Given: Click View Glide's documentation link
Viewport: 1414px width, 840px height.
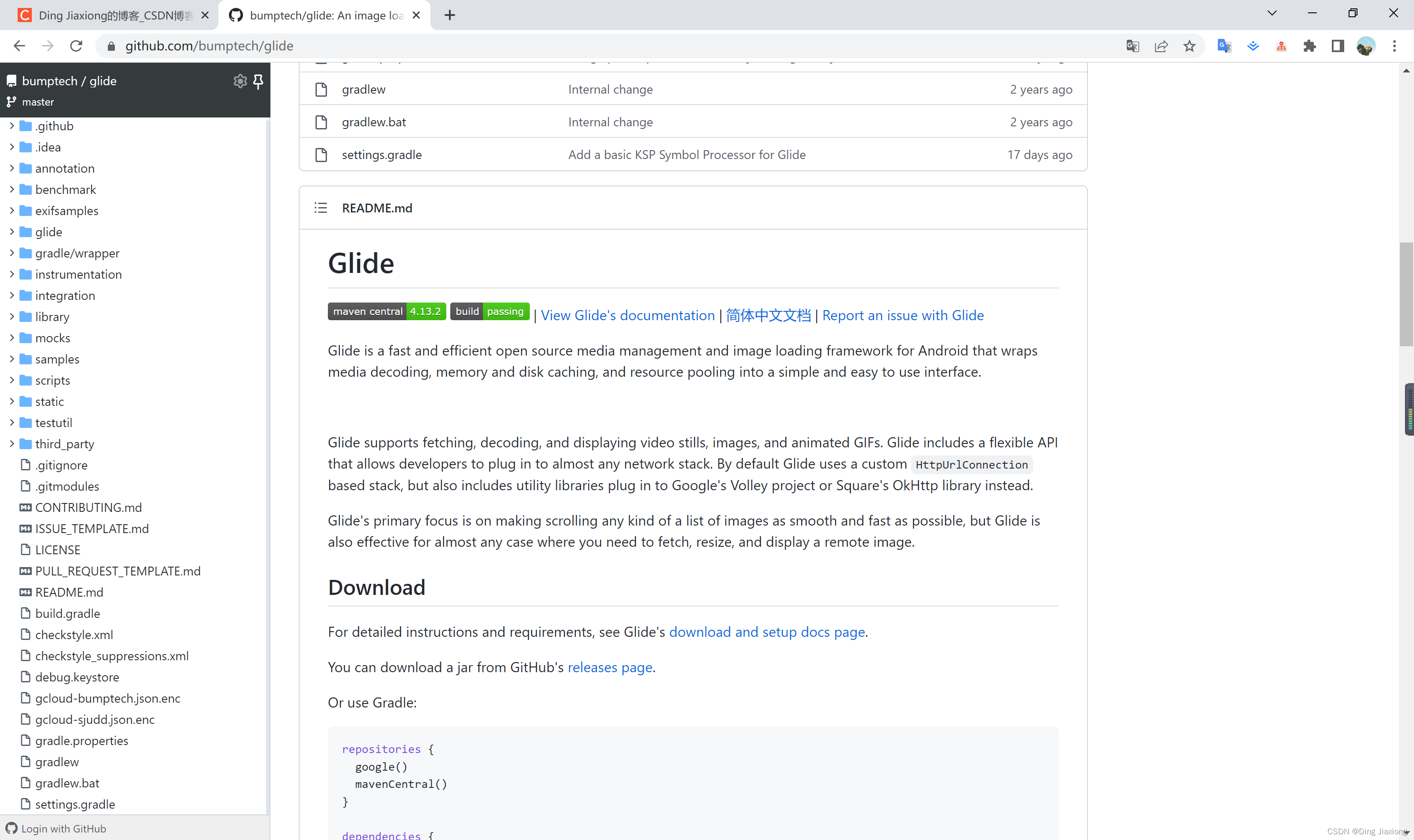Looking at the screenshot, I should pyautogui.click(x=627, y=314).
